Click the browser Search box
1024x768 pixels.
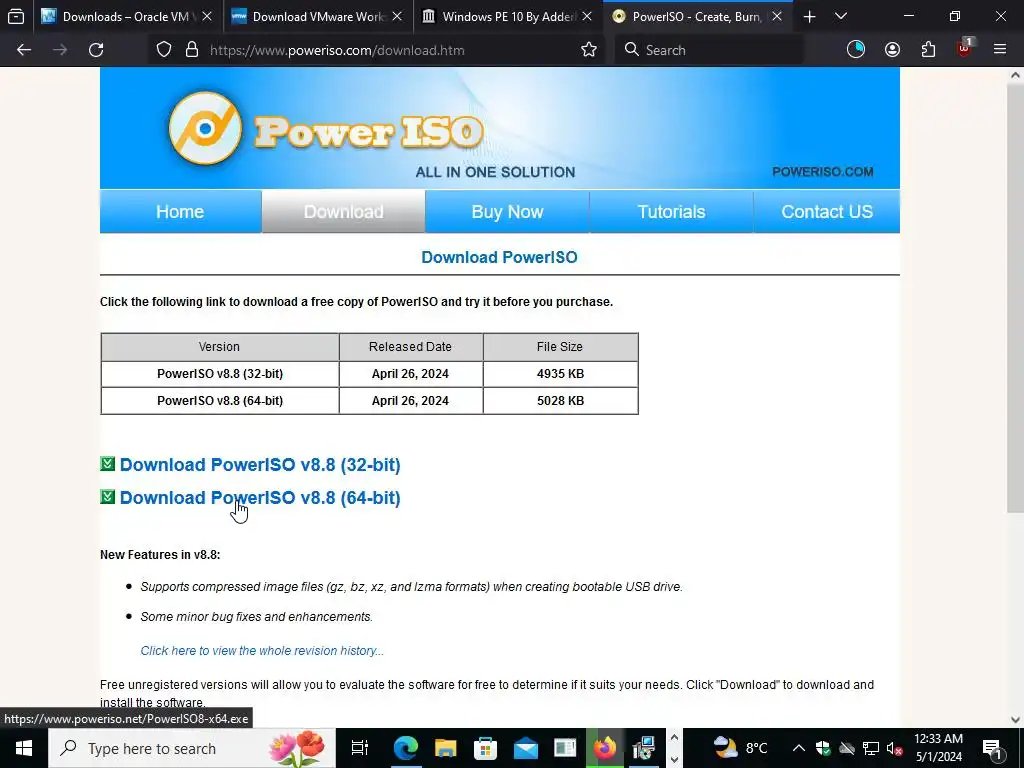point(710,50)
